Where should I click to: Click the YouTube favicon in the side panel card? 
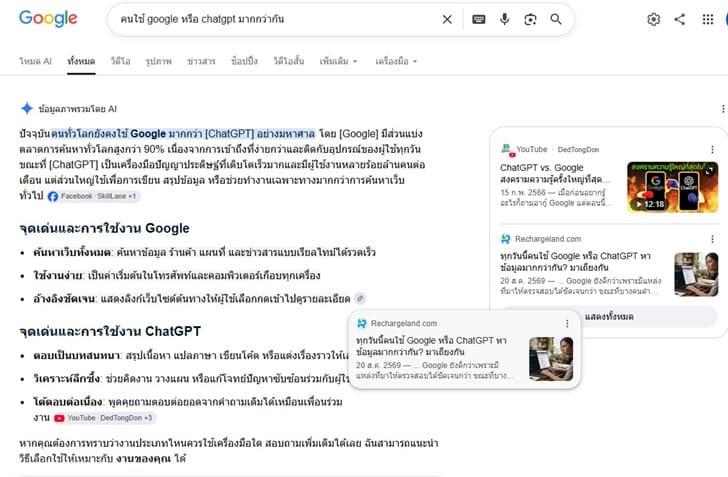[x=507, y=150]
